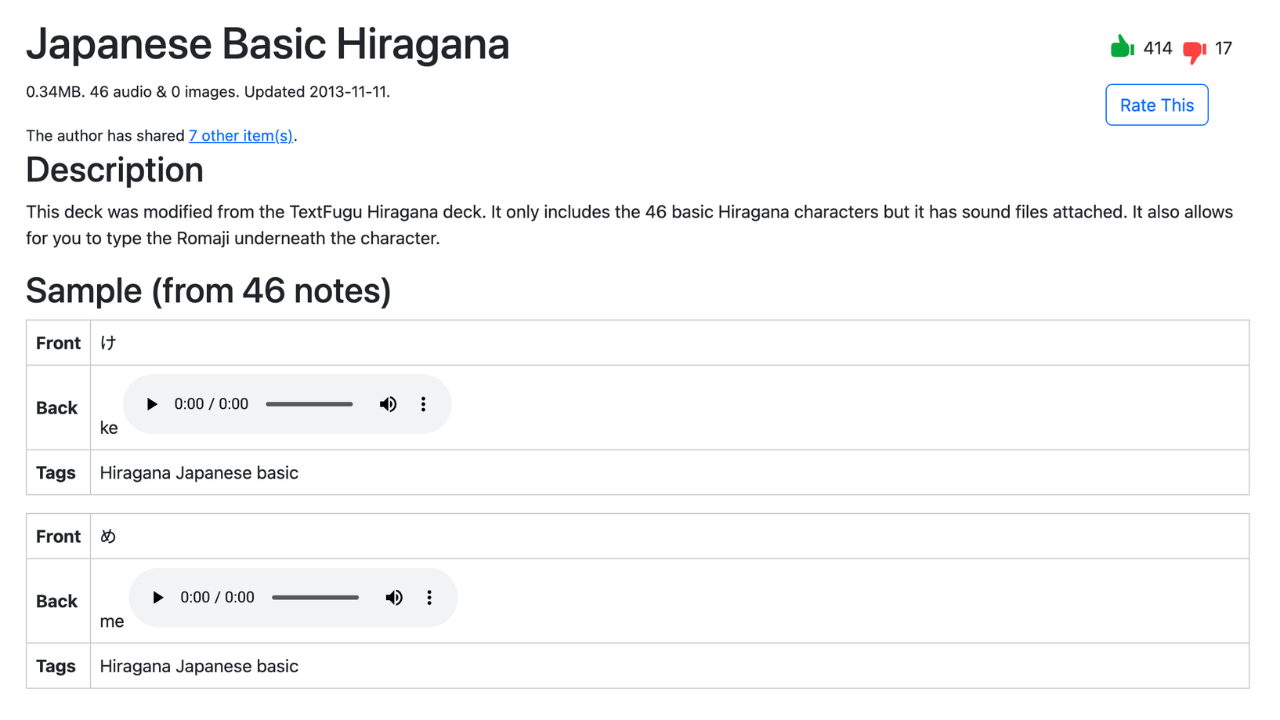Open the '7 other item(s)' link
The height and width of the screenshot is (720, 1280).
241,136
